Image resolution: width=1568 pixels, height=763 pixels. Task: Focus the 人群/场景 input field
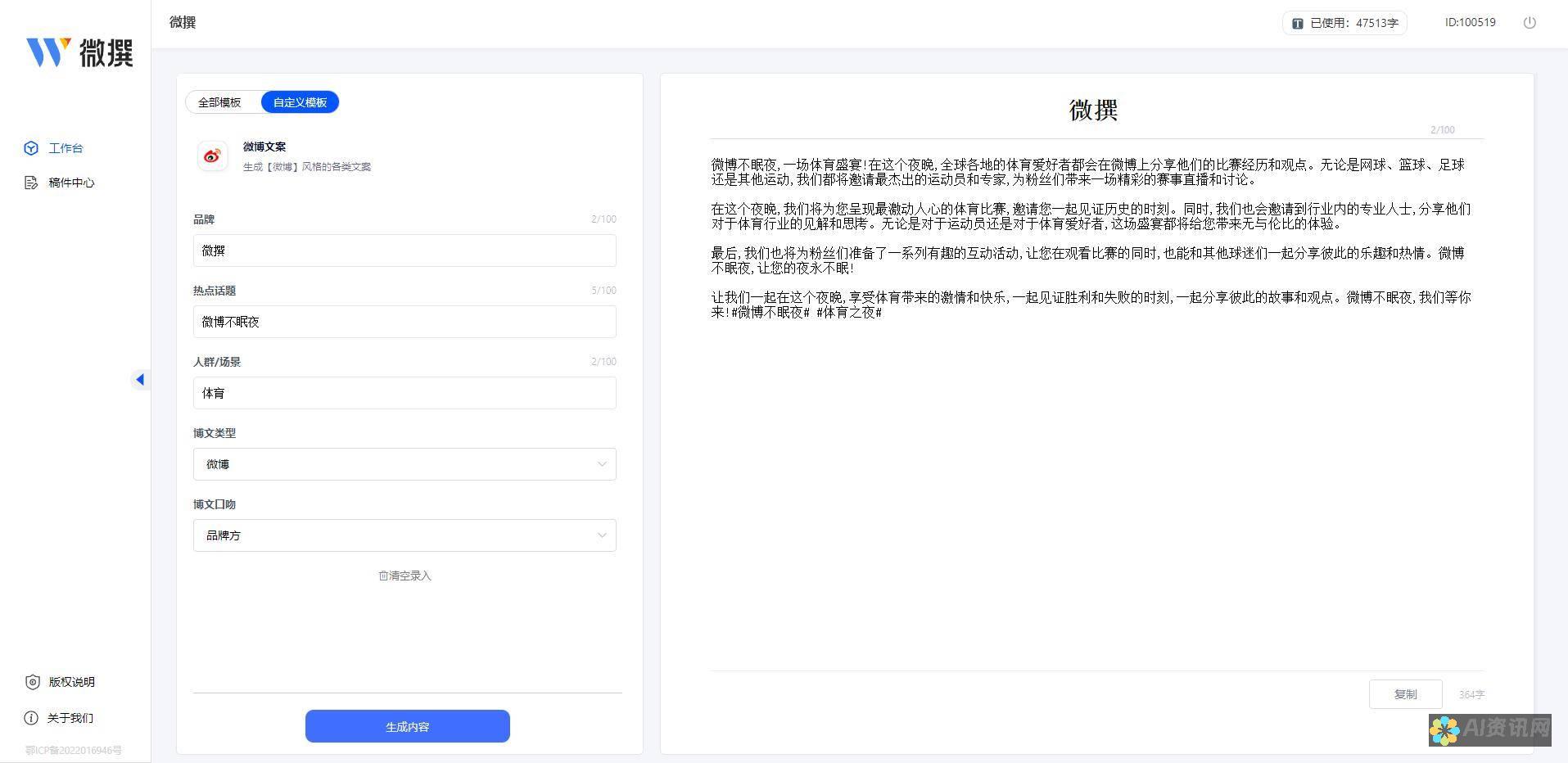click(x=404, y=393)
